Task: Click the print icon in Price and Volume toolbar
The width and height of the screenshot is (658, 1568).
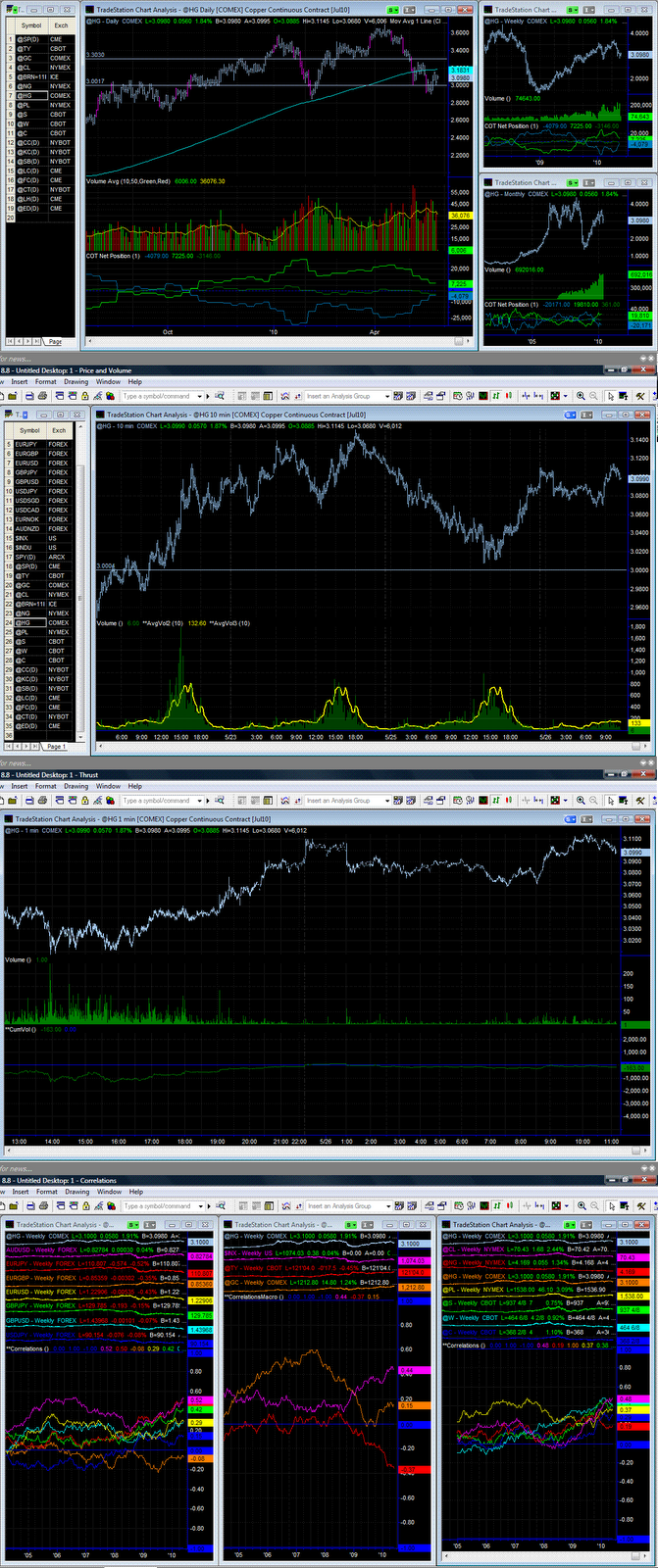Action: click(42, 396)
